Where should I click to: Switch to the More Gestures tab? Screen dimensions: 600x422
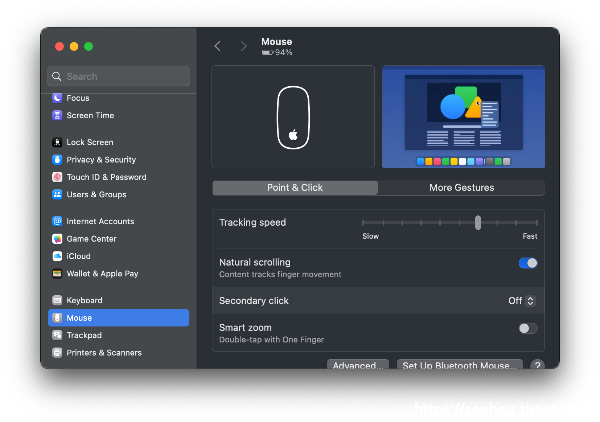[461, 188]
